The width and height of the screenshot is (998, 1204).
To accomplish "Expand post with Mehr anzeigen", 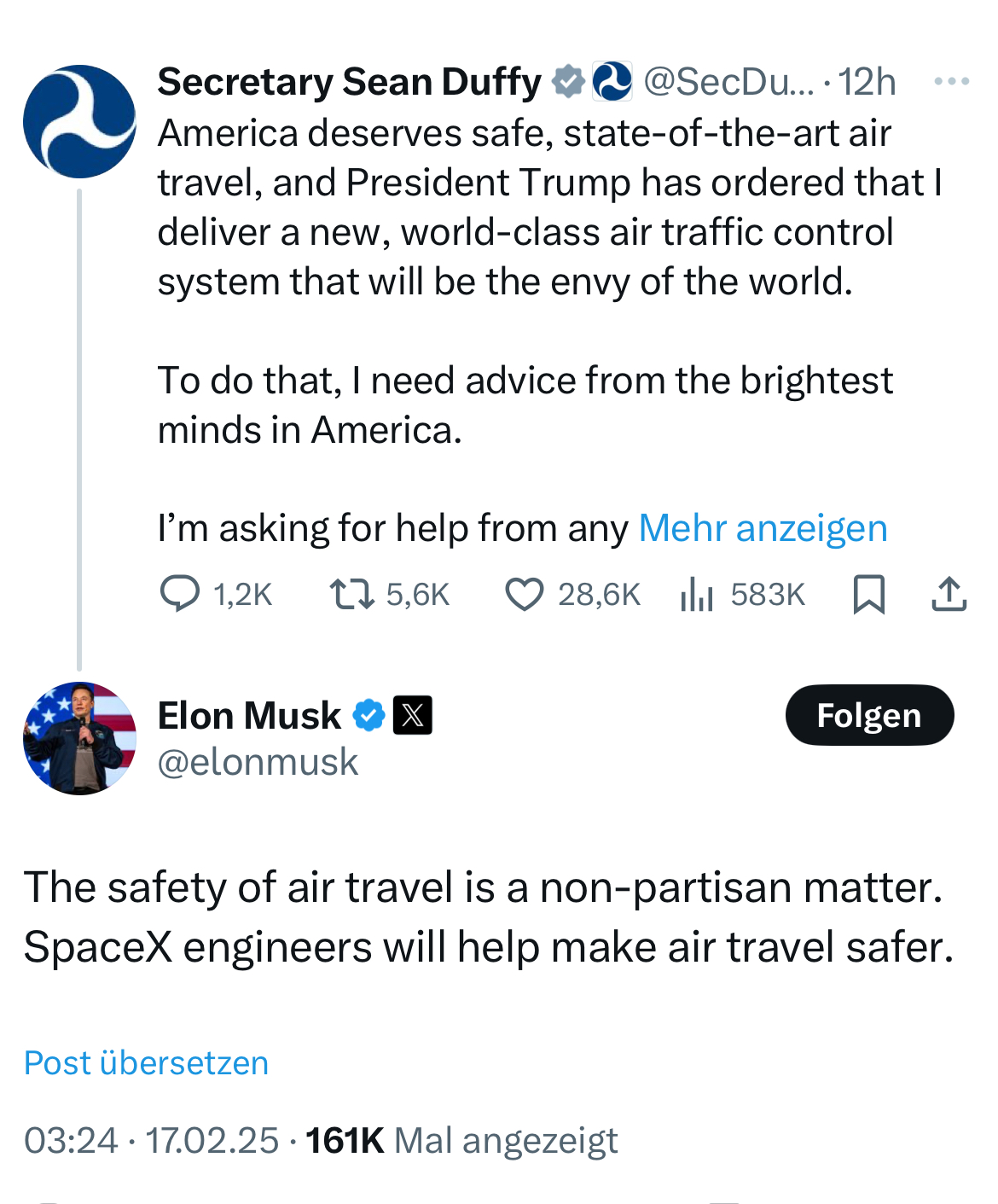I will (x=763, y=528).
